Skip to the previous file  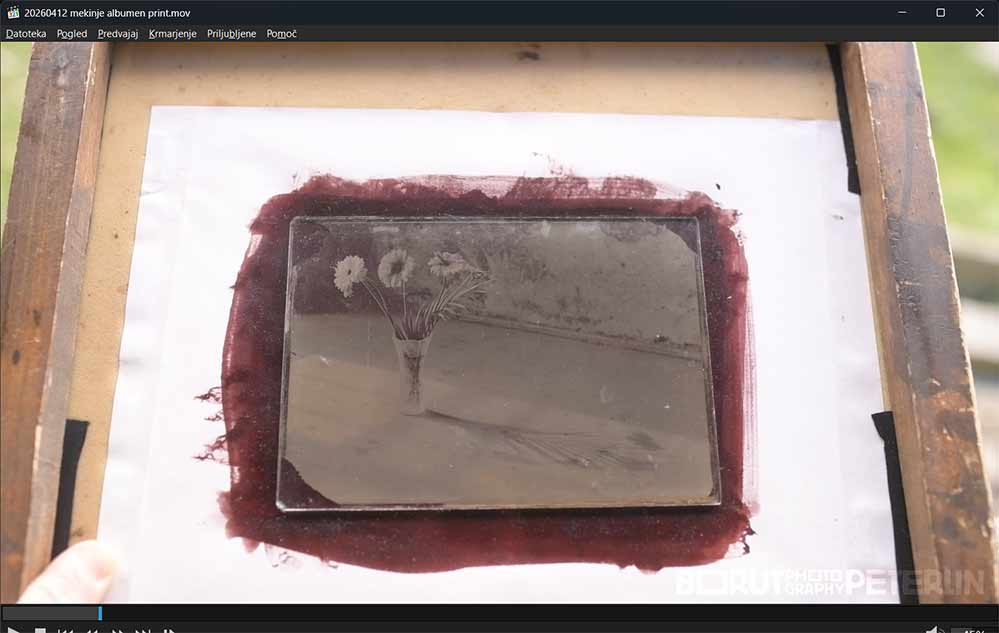click(65, 630)
